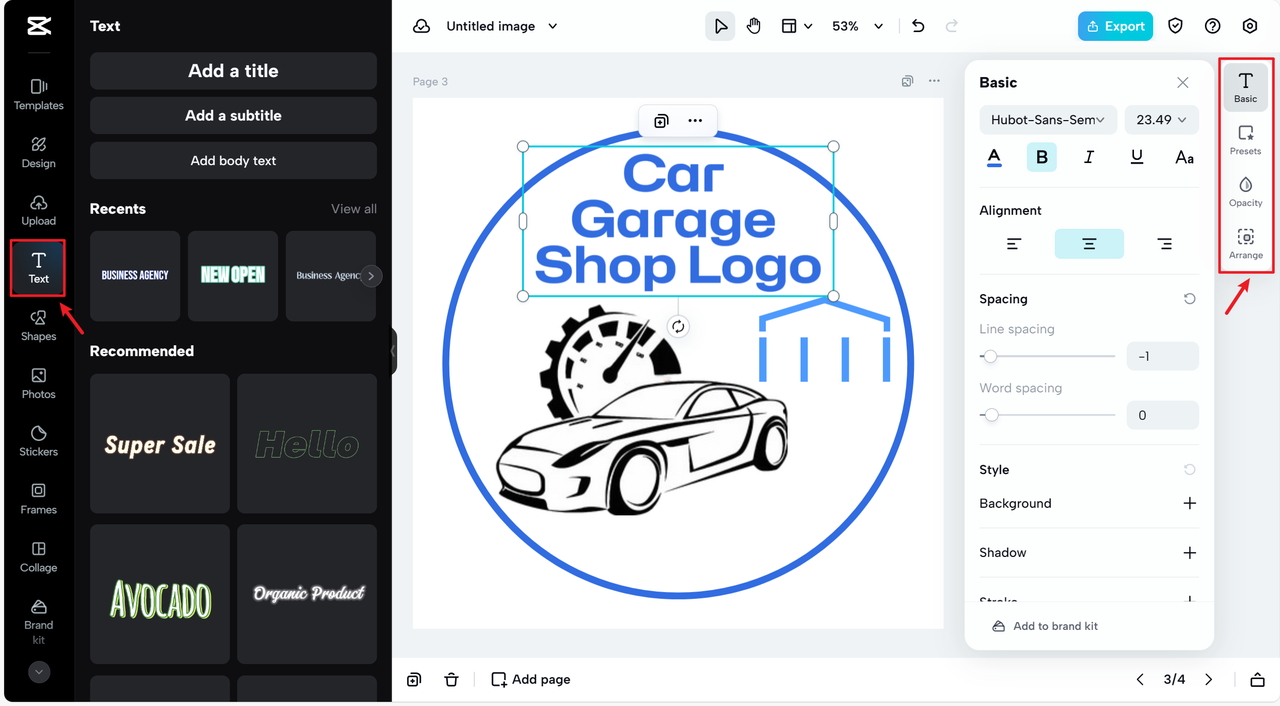The height and width of the screenshot is (706, 1280).
Task: Click the rotate handle under the text box
Action: tap(678, 327)
